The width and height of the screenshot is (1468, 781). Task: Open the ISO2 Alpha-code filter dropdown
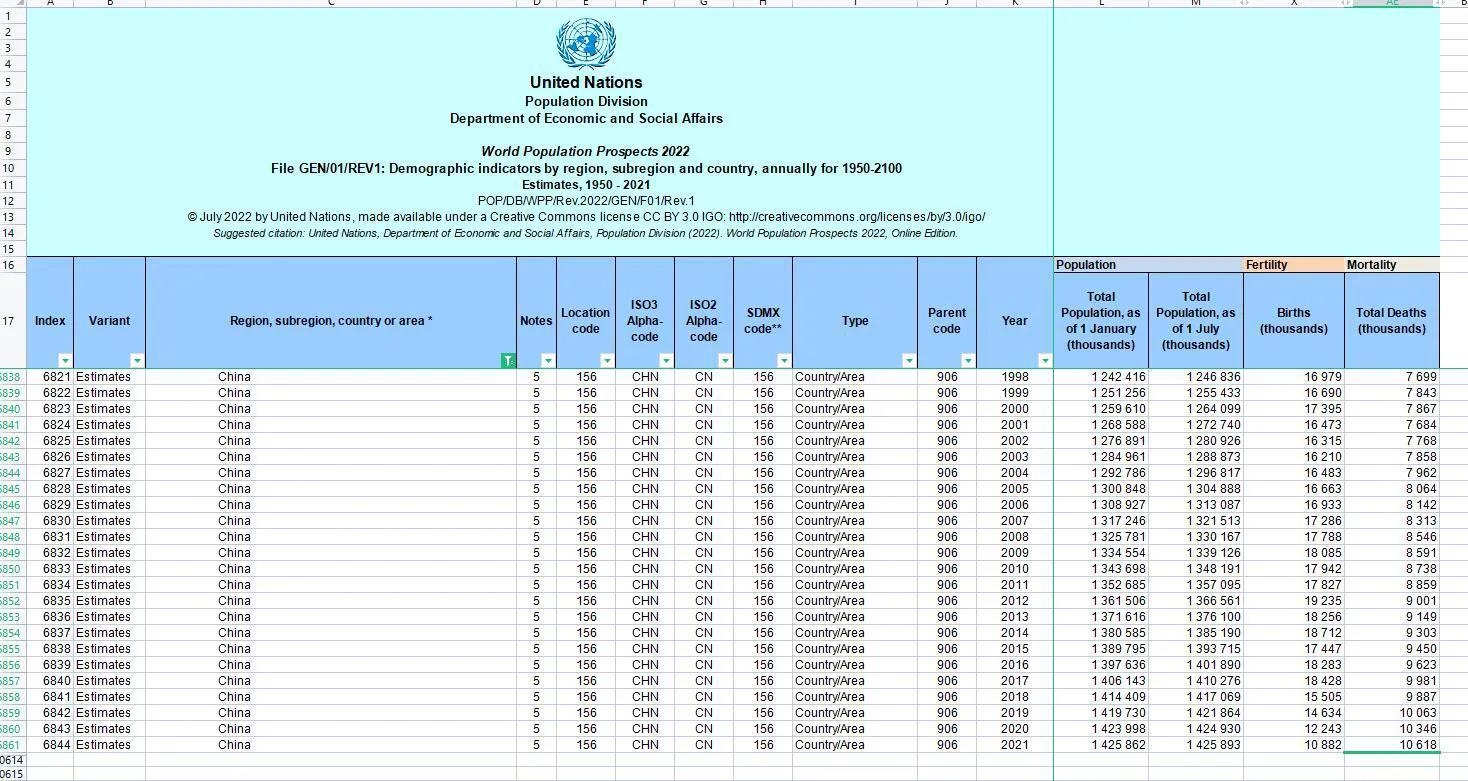tap(725, 360)
